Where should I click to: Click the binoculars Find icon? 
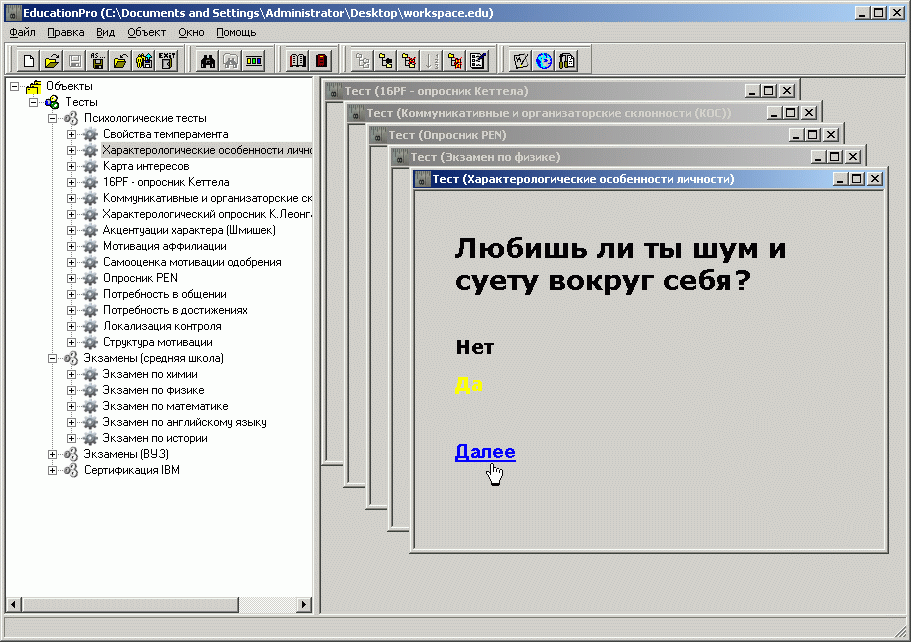point(208,60)
